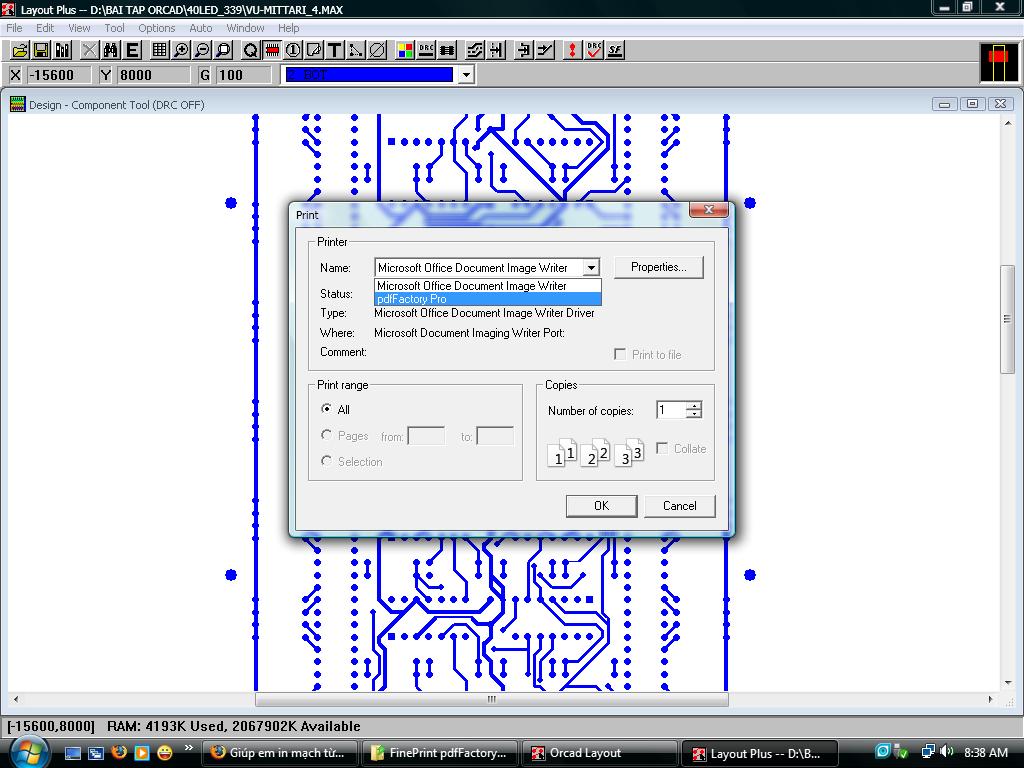The image size is (1024, 768).
Task: Open the BOT layer dropdown arrow
Action: tap(466, 75)
